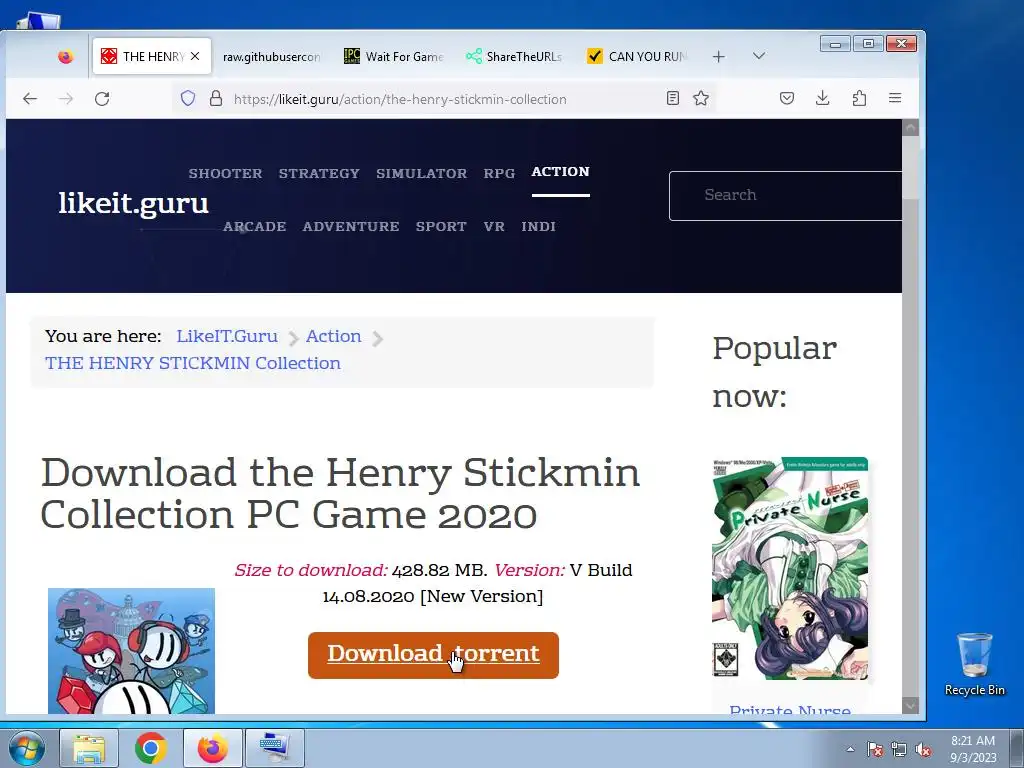This screenshot has width=1024, height=768.
Task: Click the Download torrent button
Action: (434, 655)
